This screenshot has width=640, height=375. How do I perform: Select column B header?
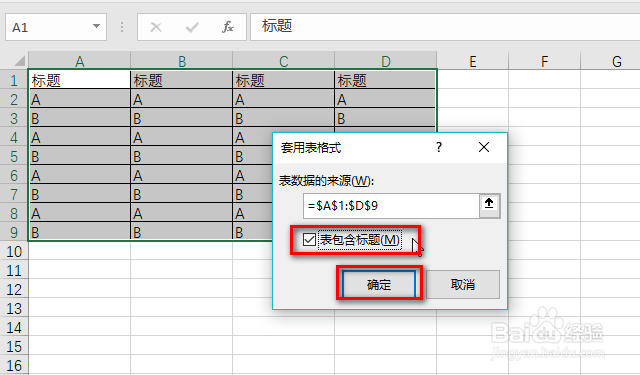coord(182,60)
